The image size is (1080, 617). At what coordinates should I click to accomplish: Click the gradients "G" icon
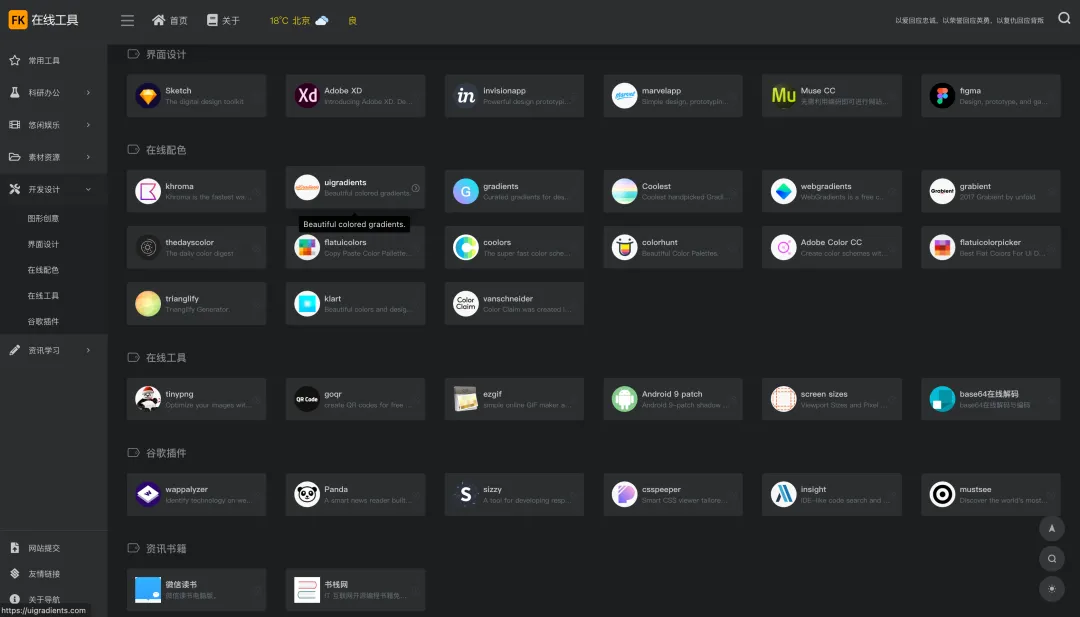pyautogui.click(x=466, y=191)
